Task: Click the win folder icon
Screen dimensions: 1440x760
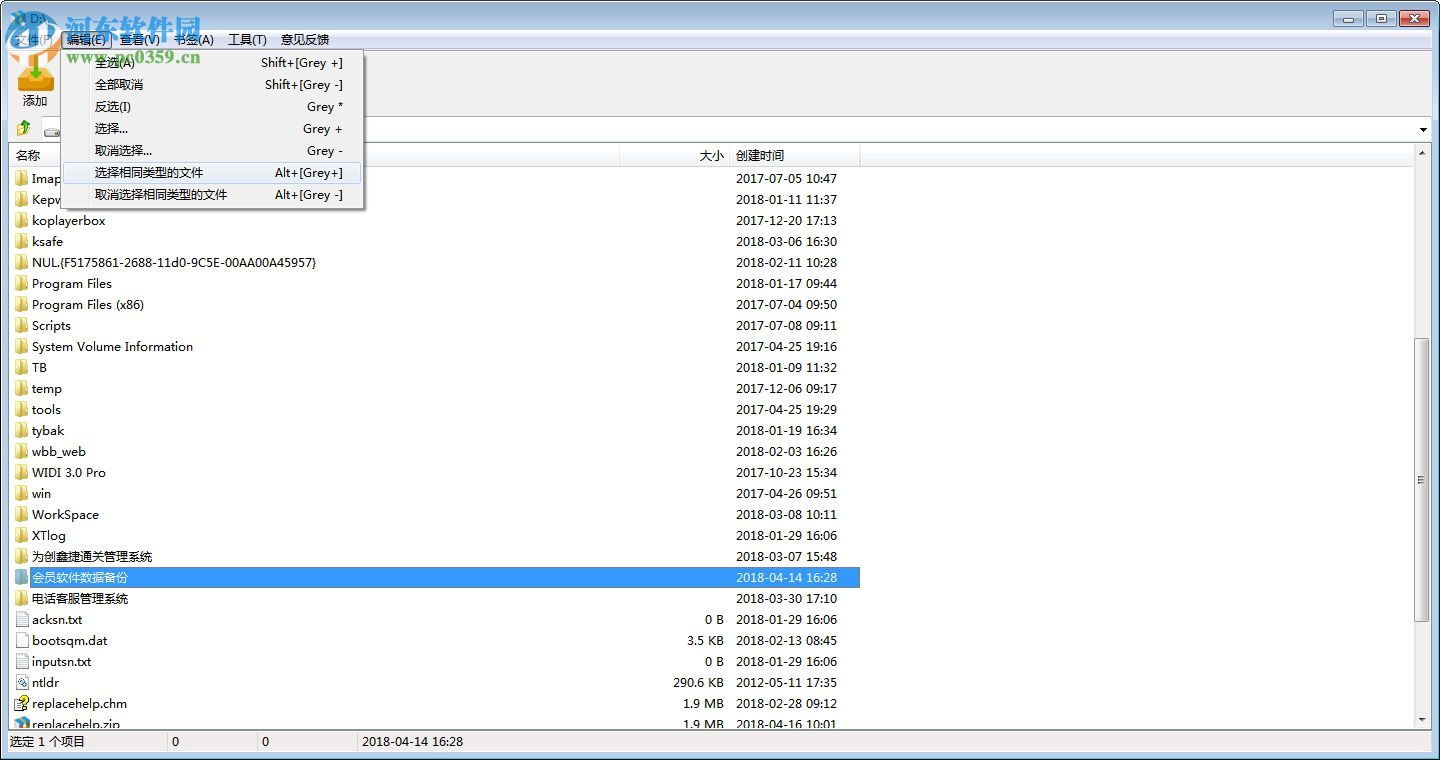Action: [x=22, y=493]
